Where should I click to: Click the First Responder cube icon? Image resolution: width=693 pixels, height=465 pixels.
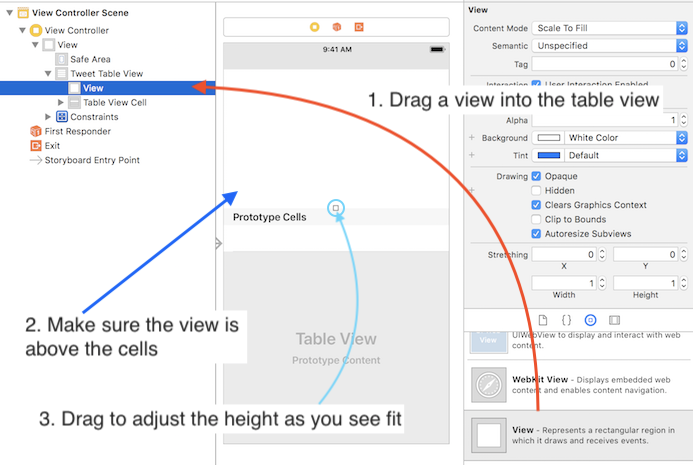[35, 131]
